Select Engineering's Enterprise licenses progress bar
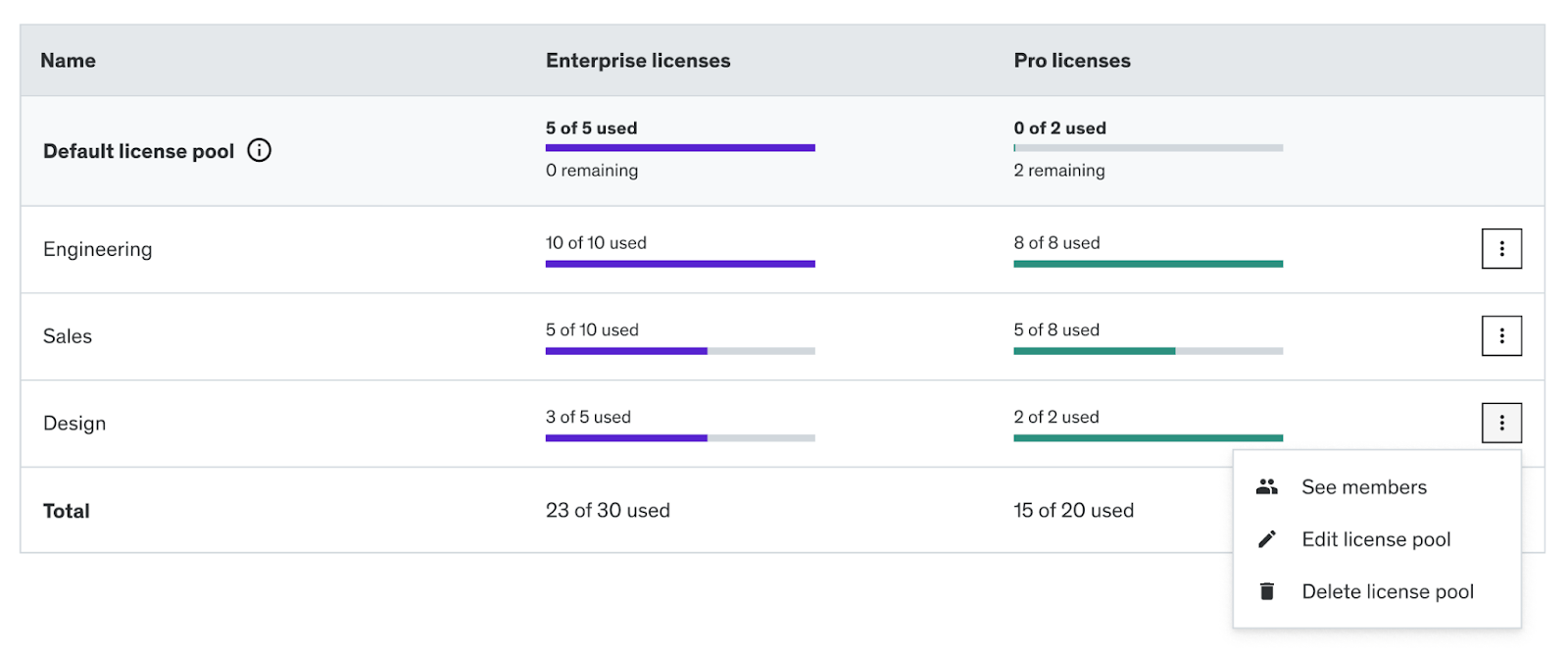This screenshot has width=1568, height=657. coord(679,264)
